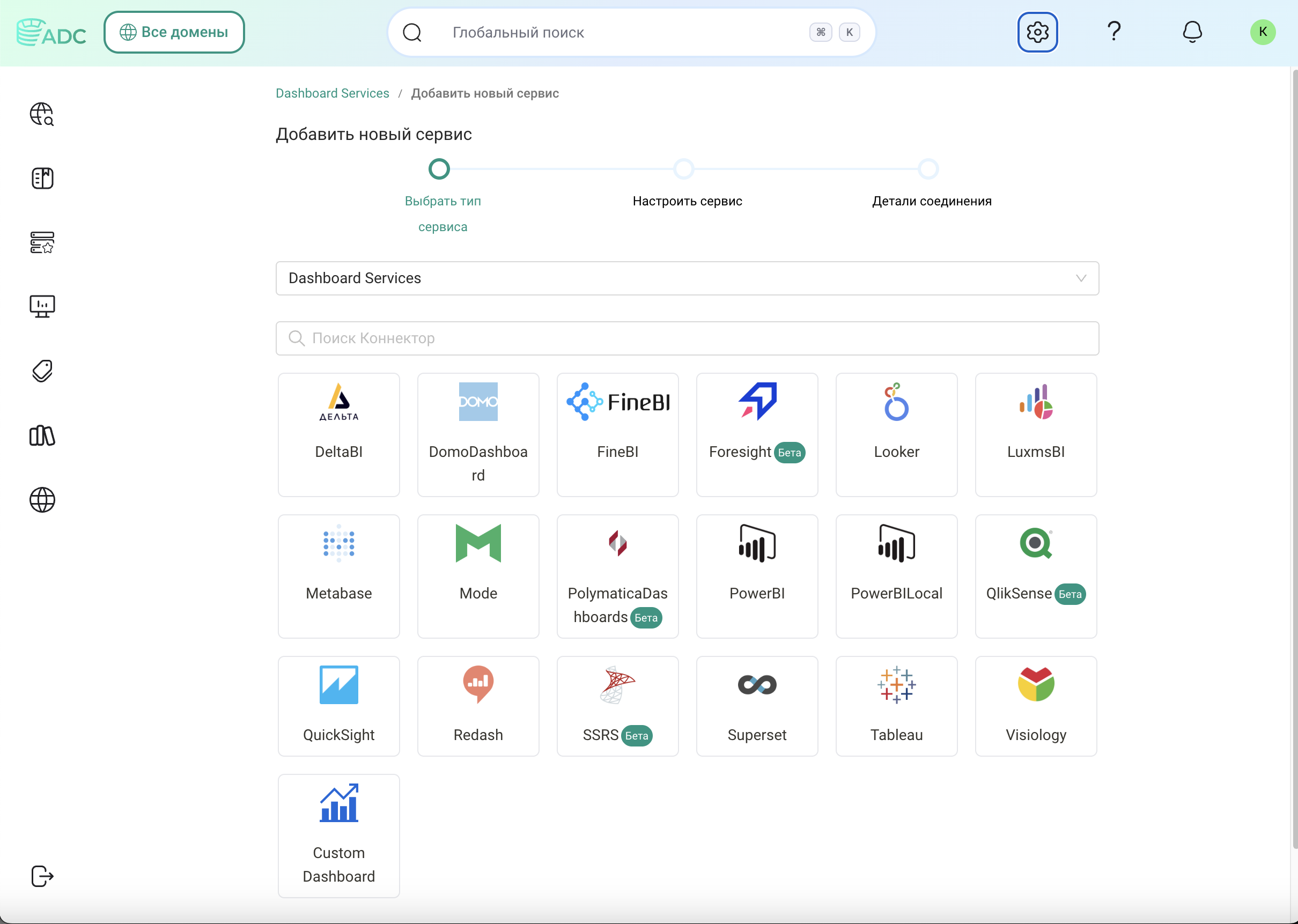This screenshot has width=1298, height=924.
Task: Select the Metabase connector
Action: pos(338,576)
